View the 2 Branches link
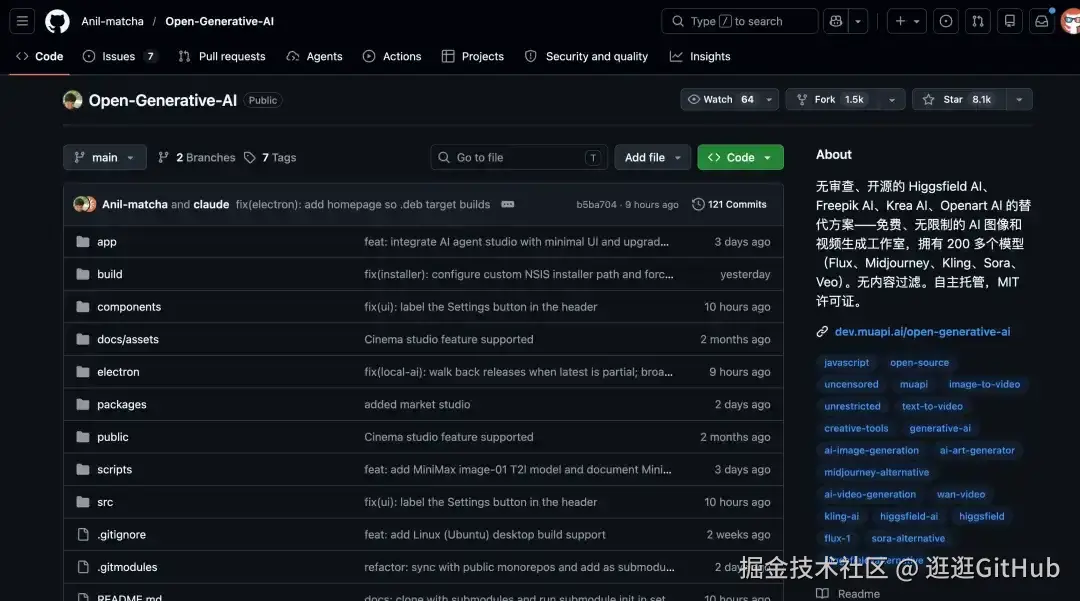 (196, 158)
